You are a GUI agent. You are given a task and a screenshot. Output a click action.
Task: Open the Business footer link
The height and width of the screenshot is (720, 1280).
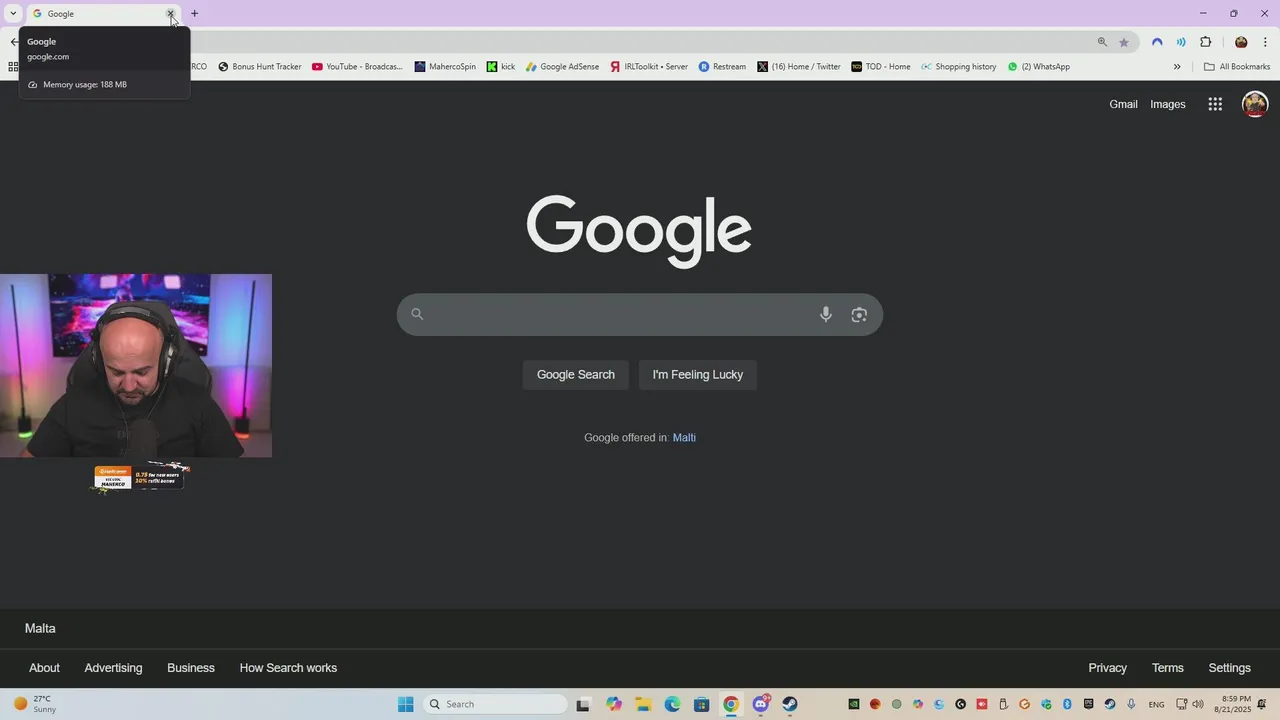tap(191, 668)
